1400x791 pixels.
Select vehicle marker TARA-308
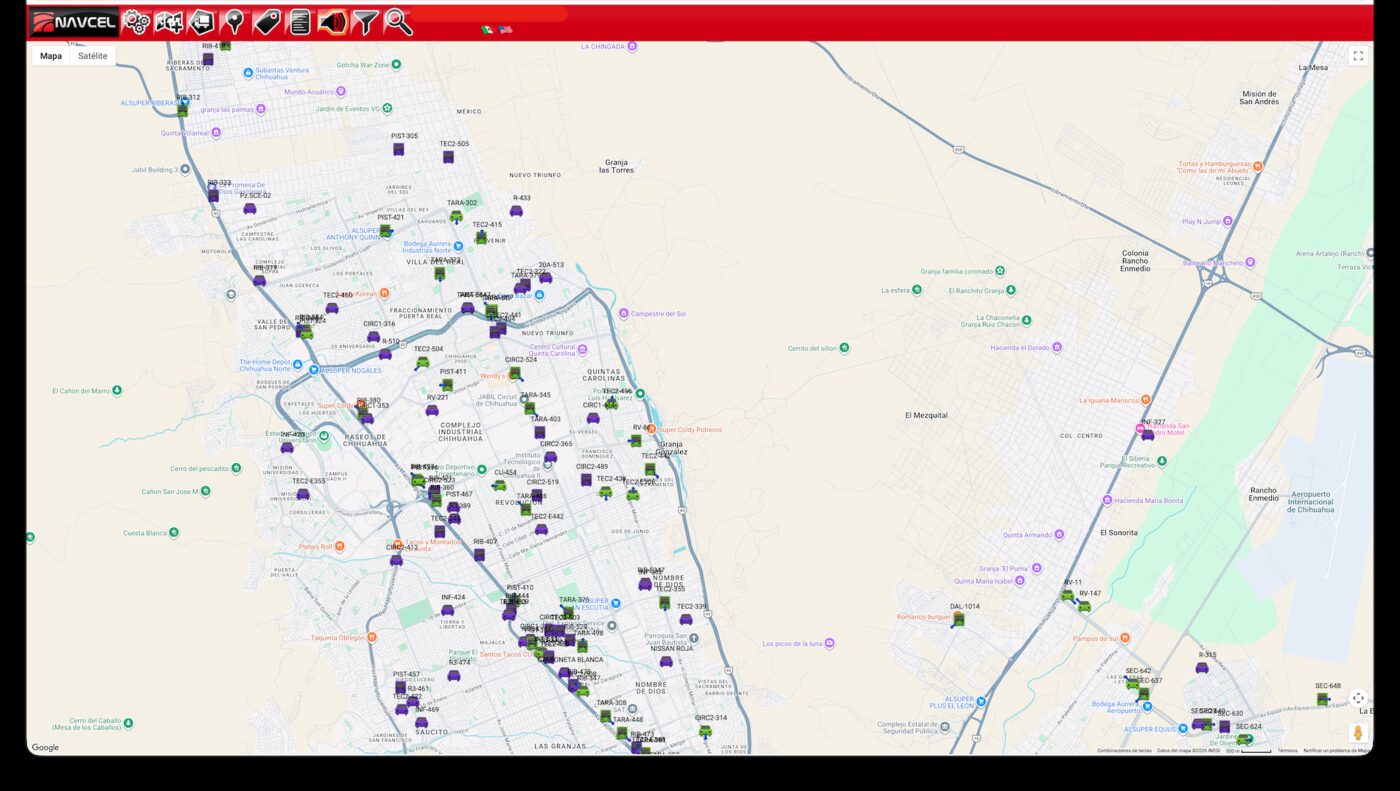(606, 716)
